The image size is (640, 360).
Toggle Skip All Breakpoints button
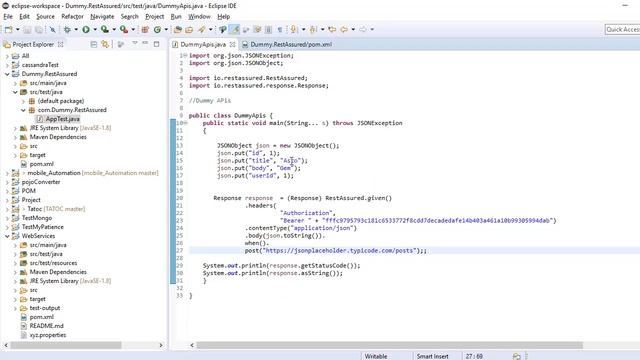click(x=53, y=29)
